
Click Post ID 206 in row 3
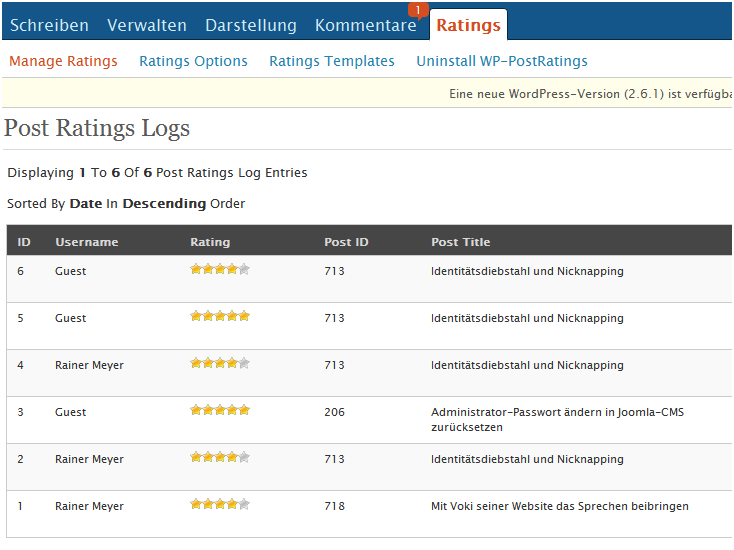334,412
